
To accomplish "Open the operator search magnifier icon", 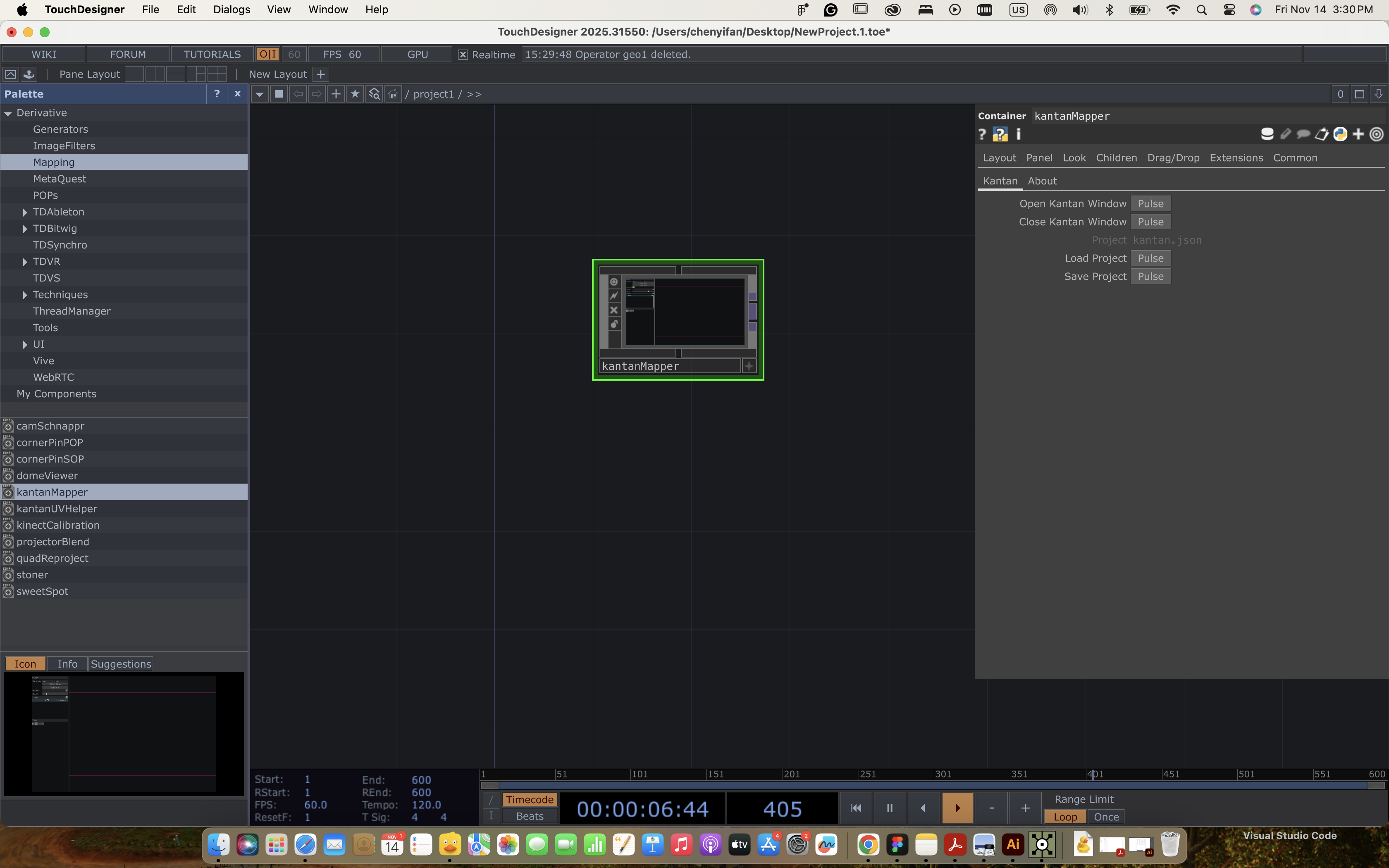I will [374, 94].
